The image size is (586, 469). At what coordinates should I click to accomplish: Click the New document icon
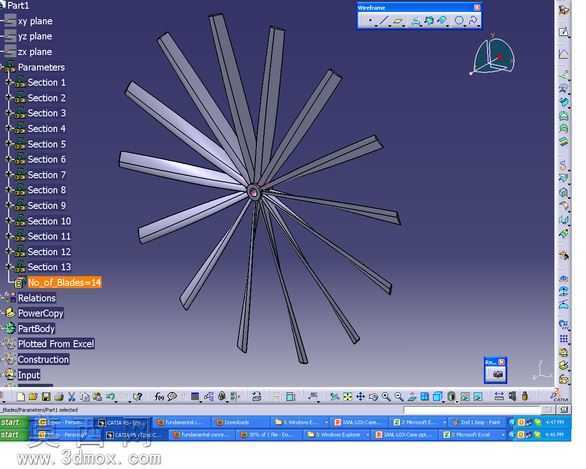[x=21, y=396]
